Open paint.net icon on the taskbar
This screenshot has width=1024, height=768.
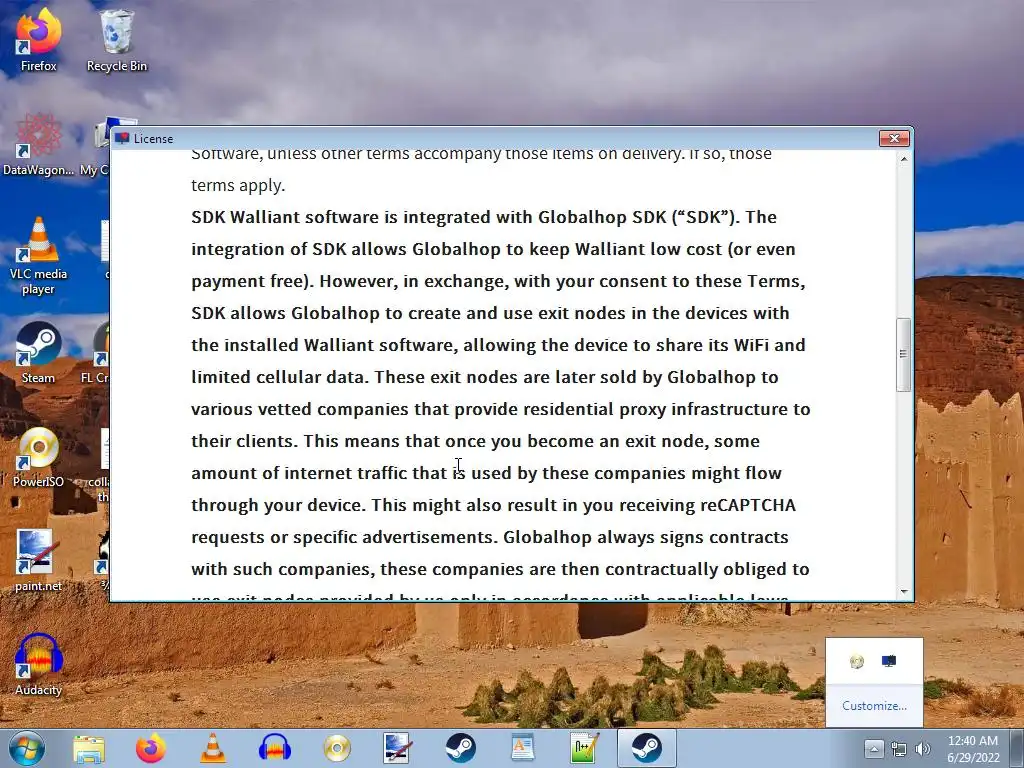pos(398,748)
